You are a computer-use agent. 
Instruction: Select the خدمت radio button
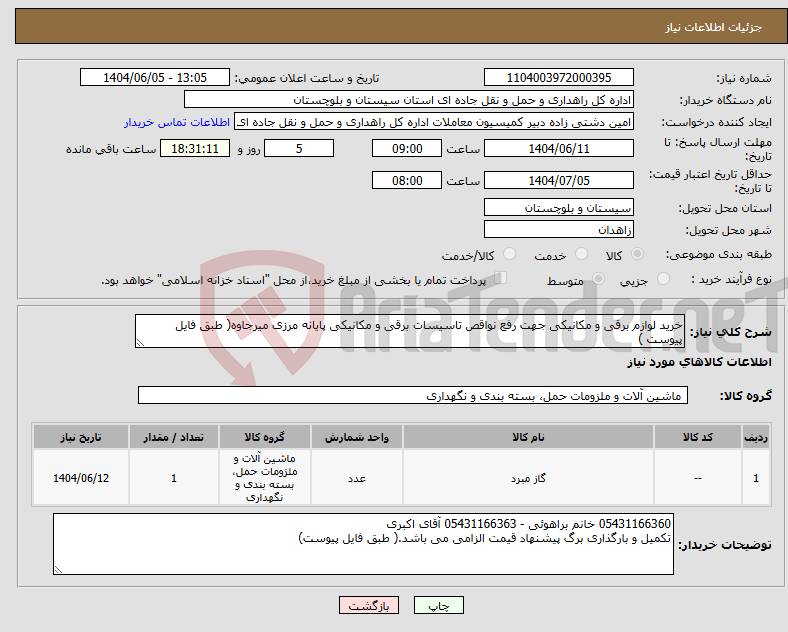[x=581, y=254]
